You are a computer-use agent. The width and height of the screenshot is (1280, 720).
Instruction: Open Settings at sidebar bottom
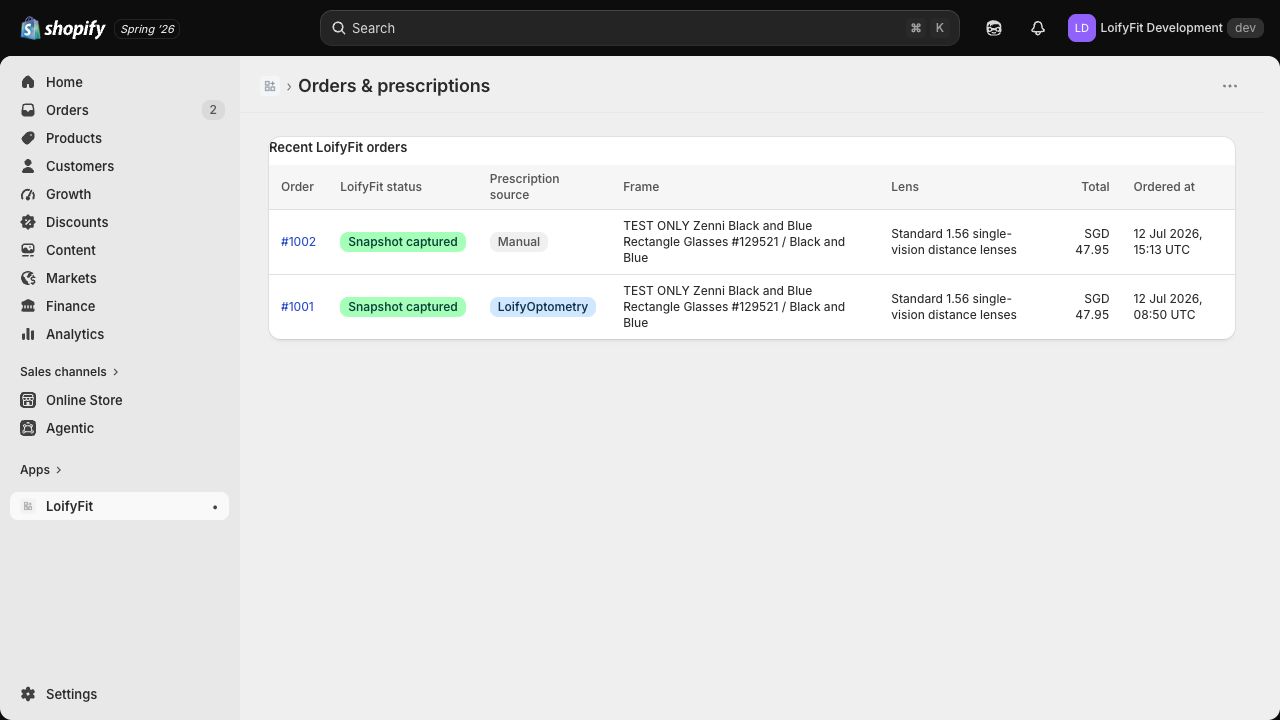tap(119, 694)
